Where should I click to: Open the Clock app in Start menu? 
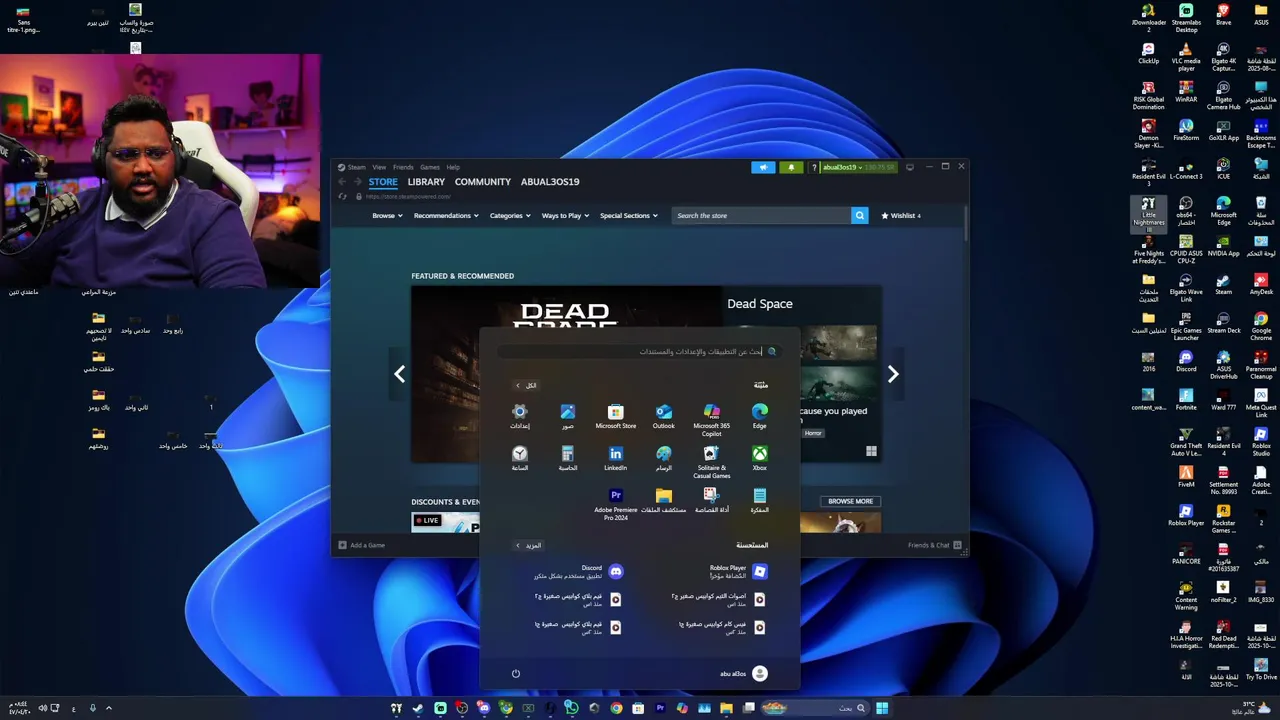[520, 459]
